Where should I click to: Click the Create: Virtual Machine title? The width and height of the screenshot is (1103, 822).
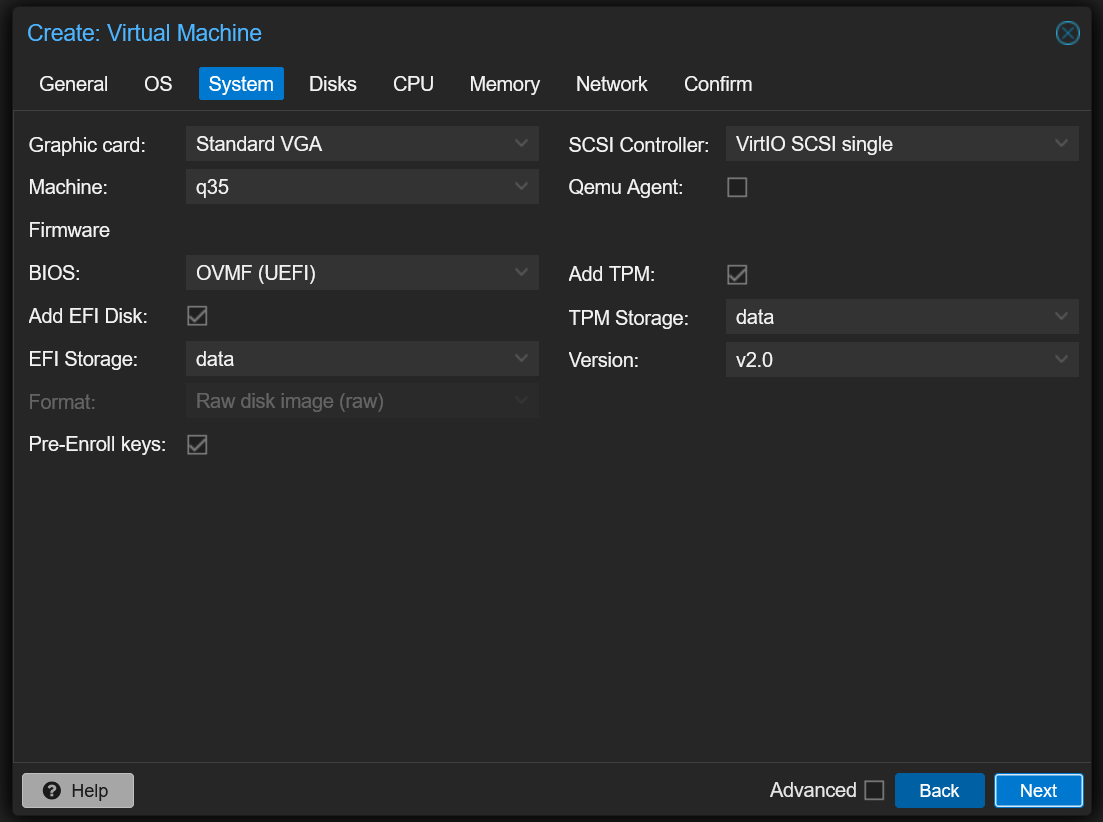coord(144,33)
